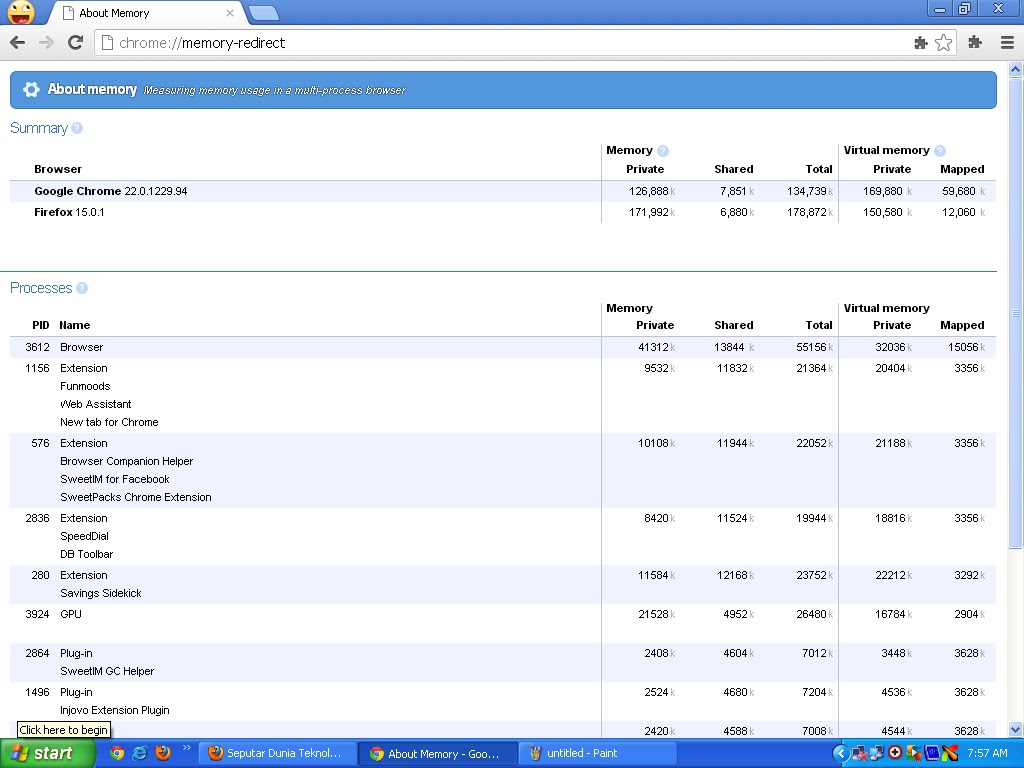Click the system clock showing 7:57 AM
The image size is (1024, 768).
pos(987,754)
